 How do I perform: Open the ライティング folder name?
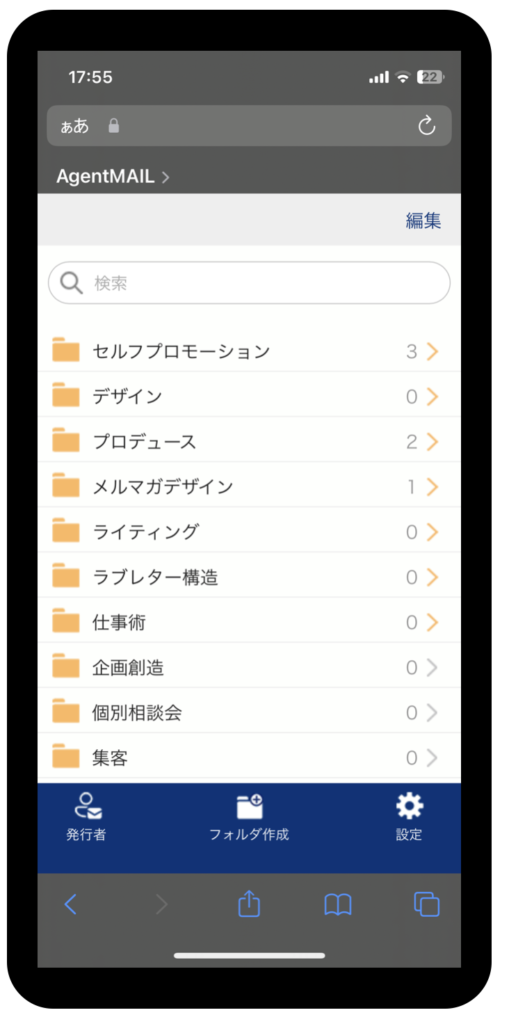[145, 532]
